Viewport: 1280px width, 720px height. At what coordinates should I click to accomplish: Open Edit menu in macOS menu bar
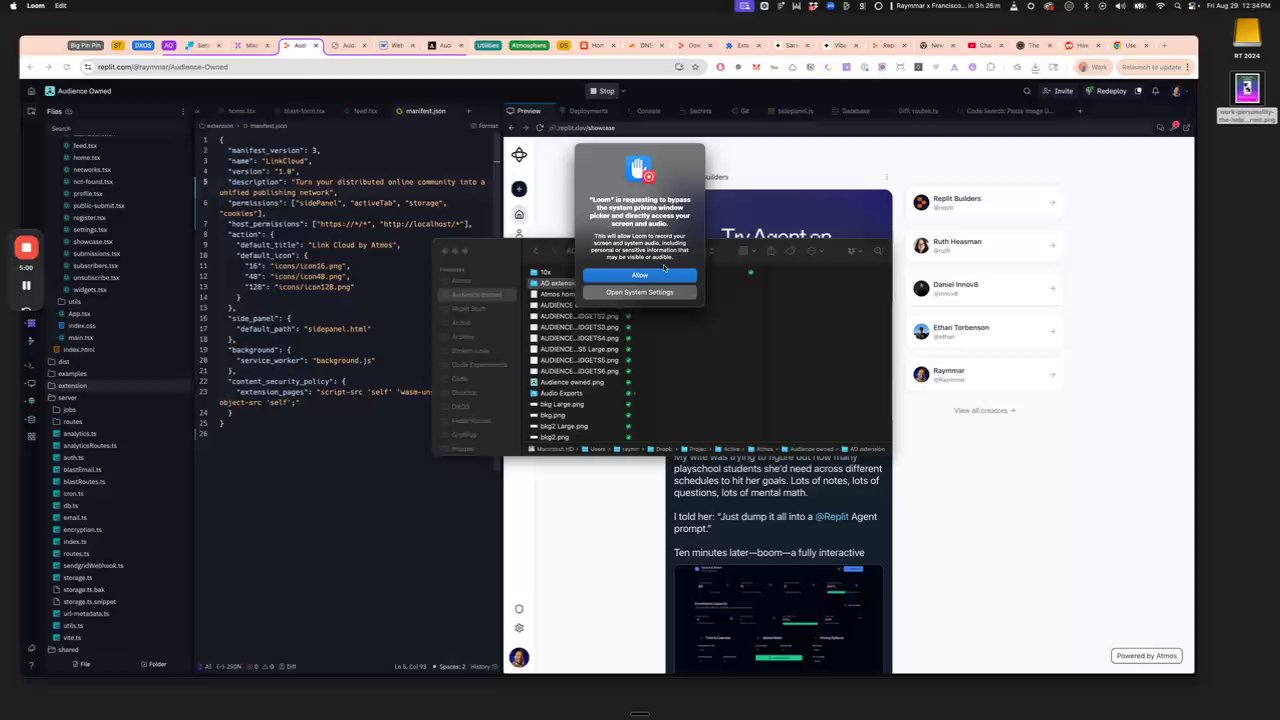61,6
